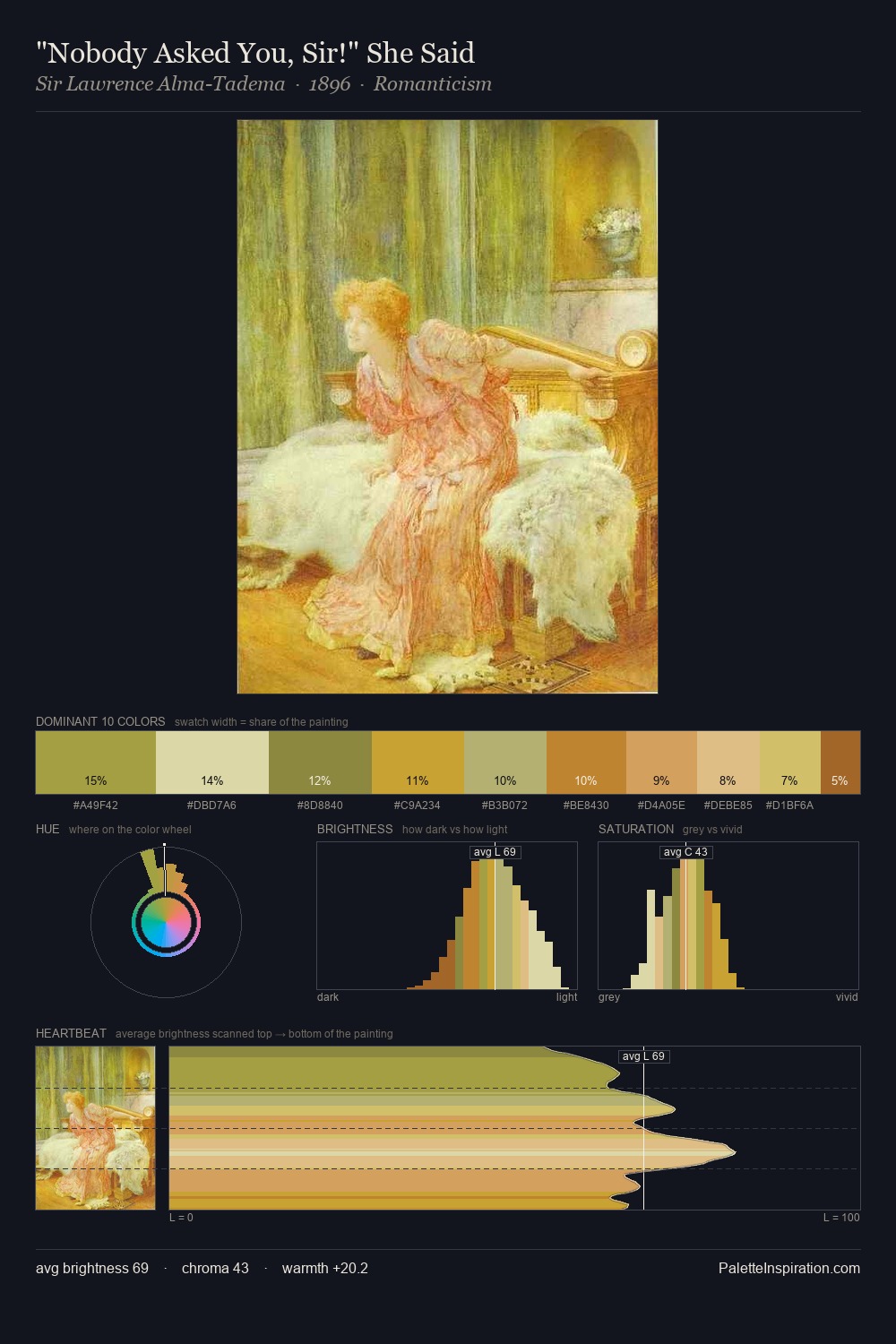The width and height of the screenshot is (896, 1344).
Task: Click the 'light' axis label
Action: pos(566,997)
